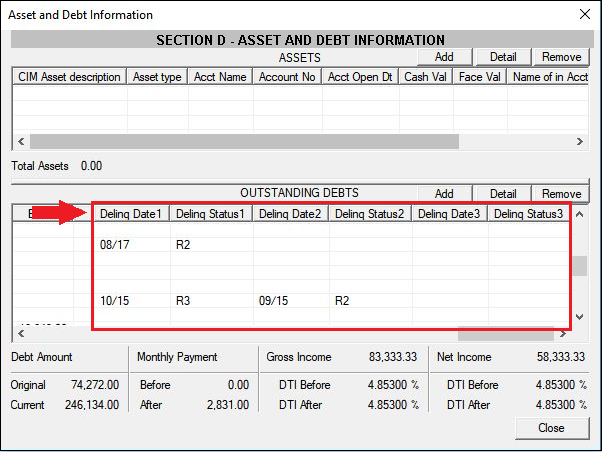The image size is (602, 452).
Task: Select the CIM Asset description column header
Action: (x=69, y=77)
